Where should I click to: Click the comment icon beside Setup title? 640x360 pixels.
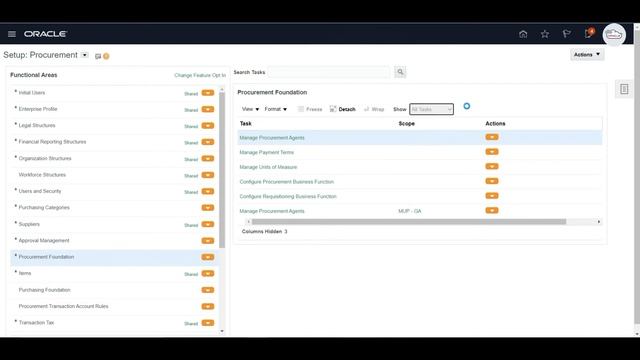[x=98, y=56]
